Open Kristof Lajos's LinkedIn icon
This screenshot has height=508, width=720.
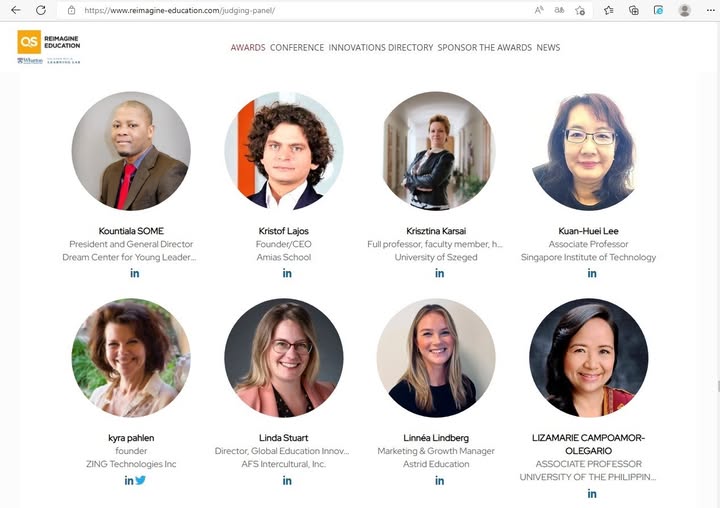tap(287, 273)
